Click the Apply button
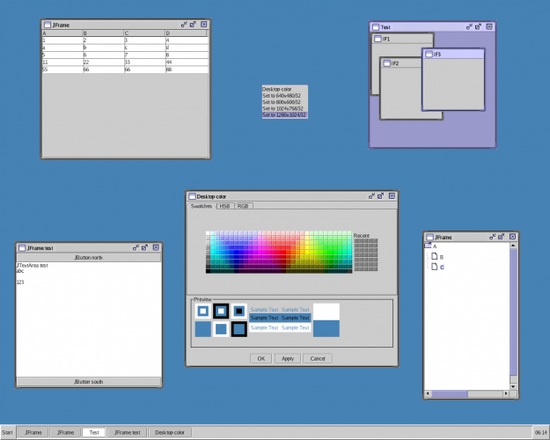 coord(288,359)
